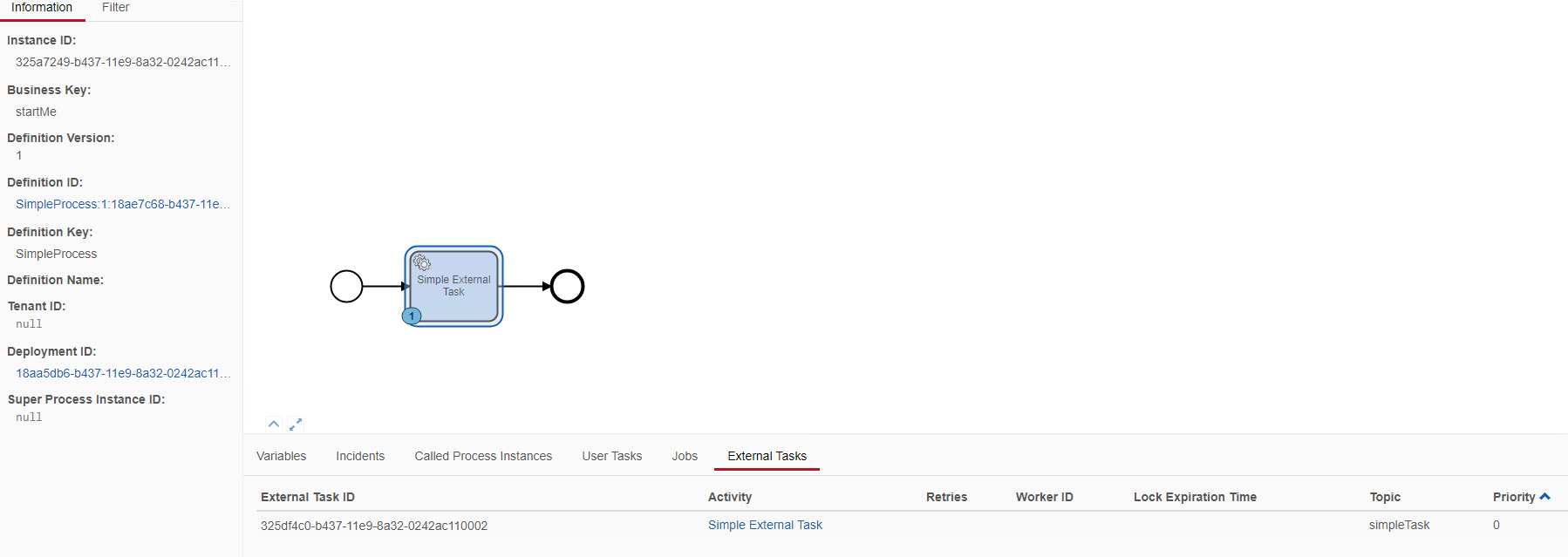The height and width of the screenshot is (557, 1568).
Task: Select the end event circle in the diagram
Action: tap(567, 286)
